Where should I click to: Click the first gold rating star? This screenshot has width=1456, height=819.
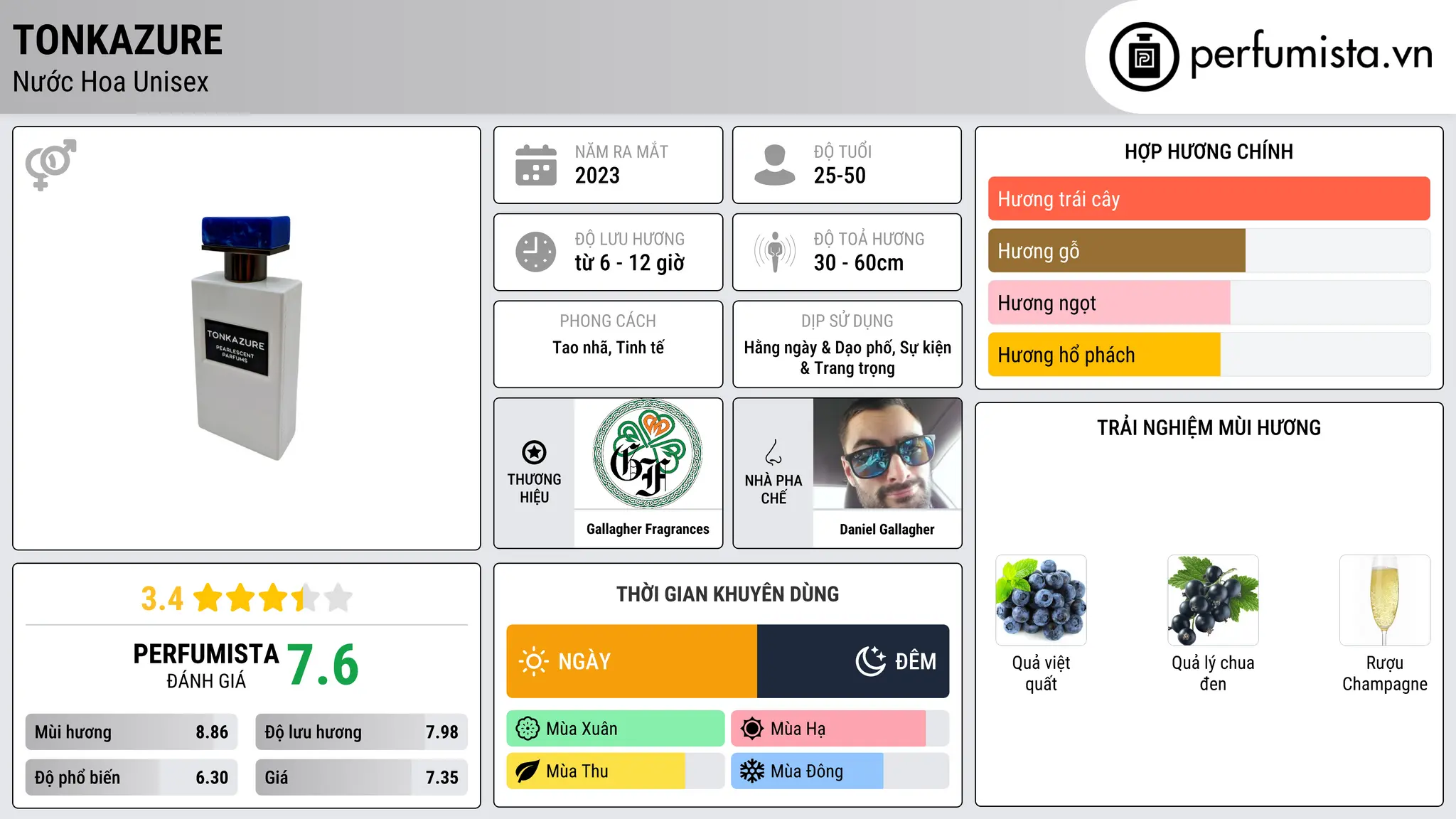tap(208, 597)
